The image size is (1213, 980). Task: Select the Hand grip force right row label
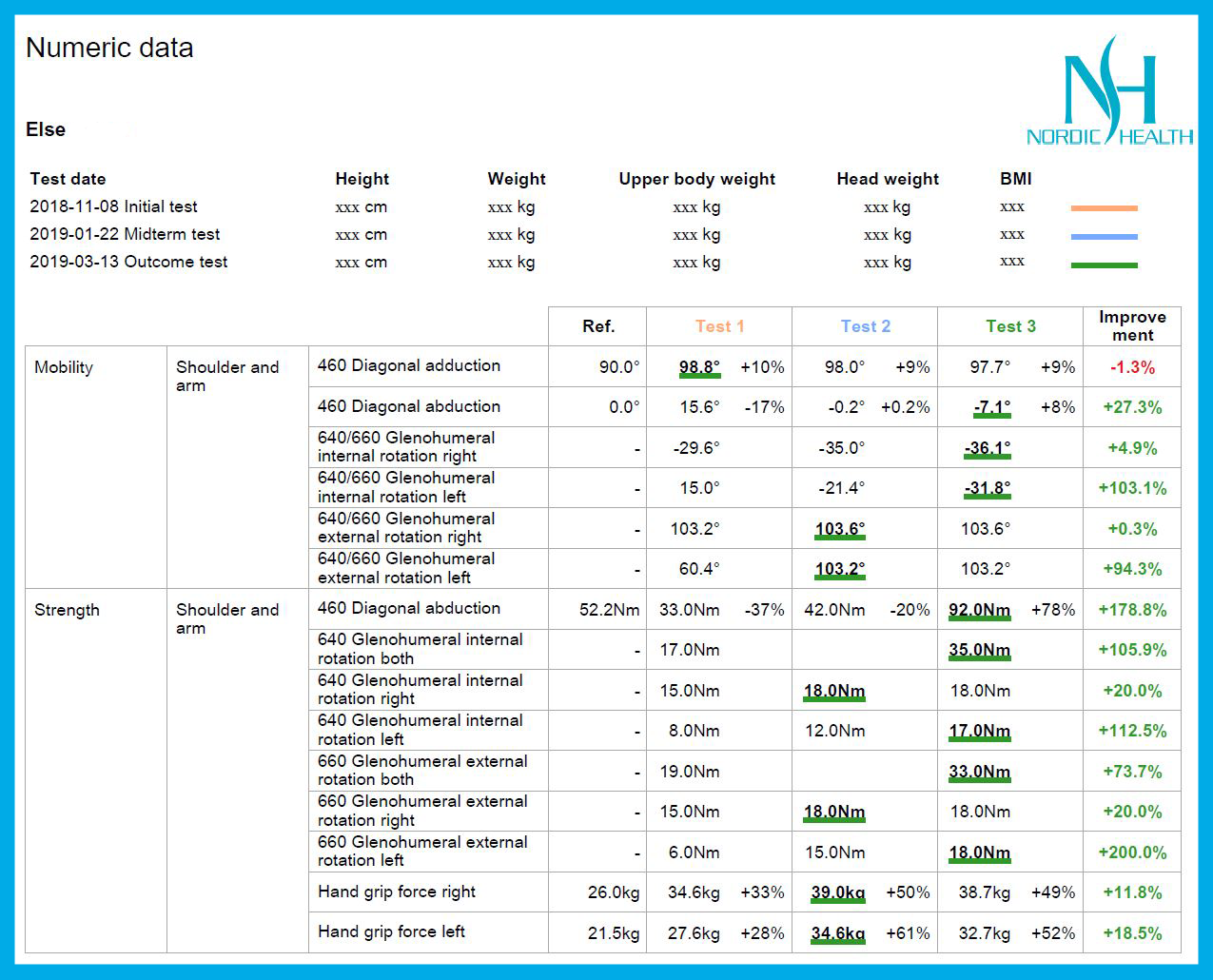pos(397,892)
